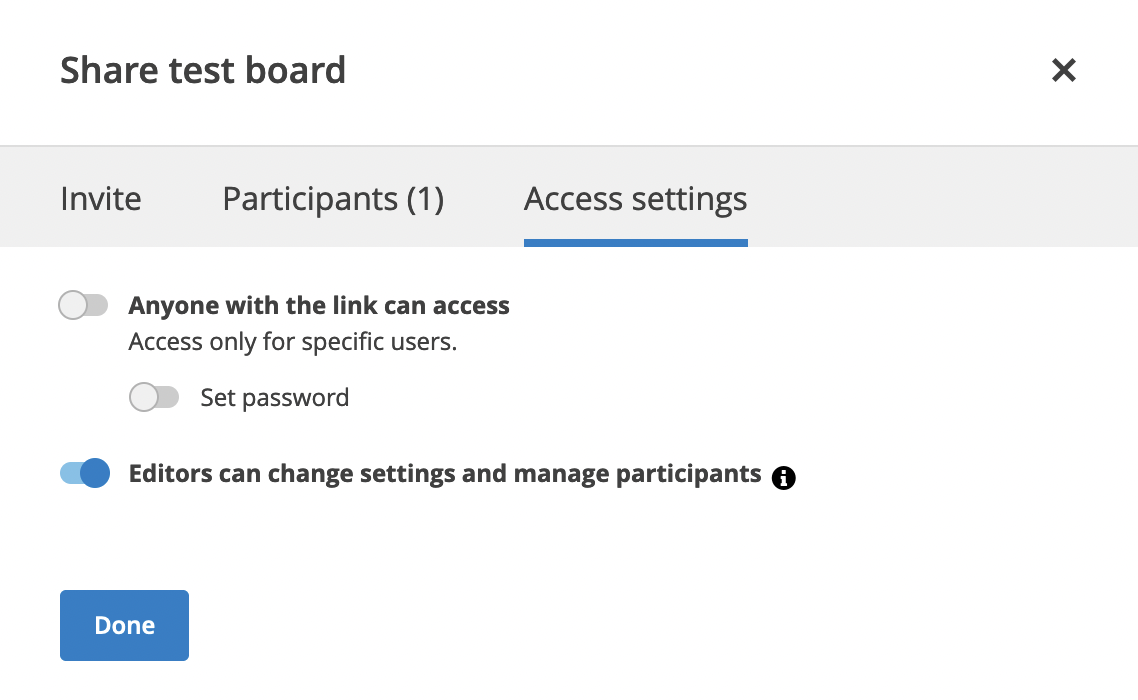
Task: Click the 'Set password' label text
Action: tap(274, 398)
